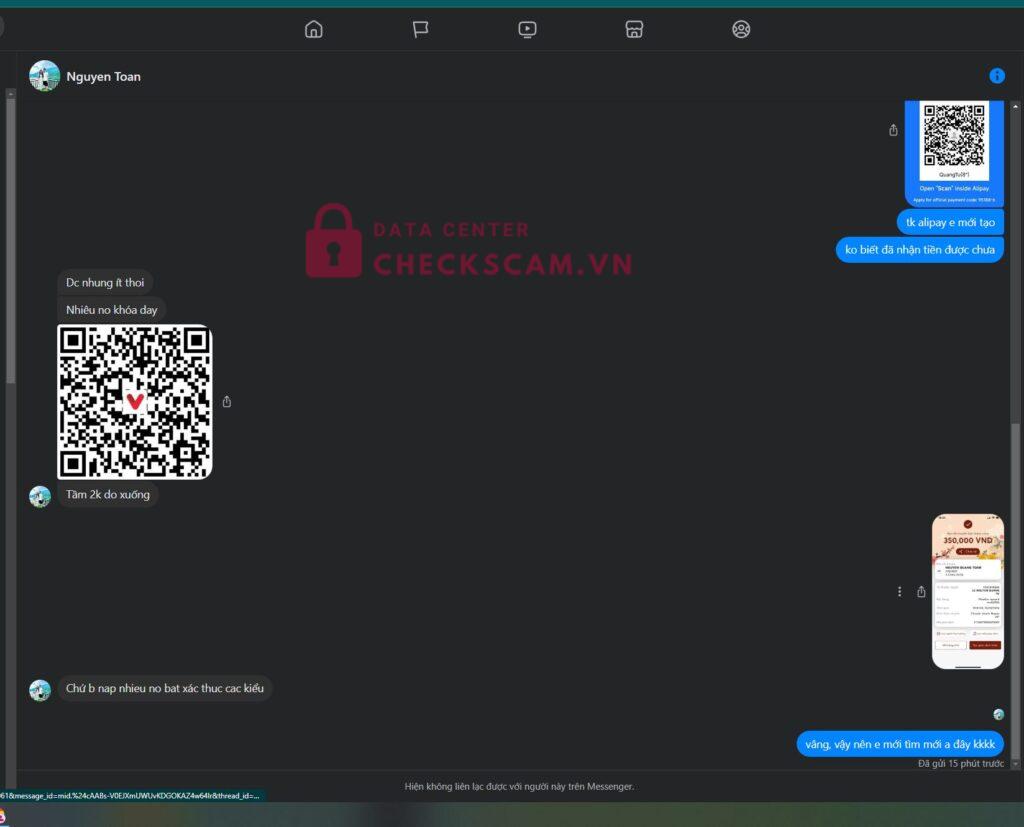The image size is (1024, 827).
Task: Open the Groups icon in top navigation
Action: pos(741,29)
